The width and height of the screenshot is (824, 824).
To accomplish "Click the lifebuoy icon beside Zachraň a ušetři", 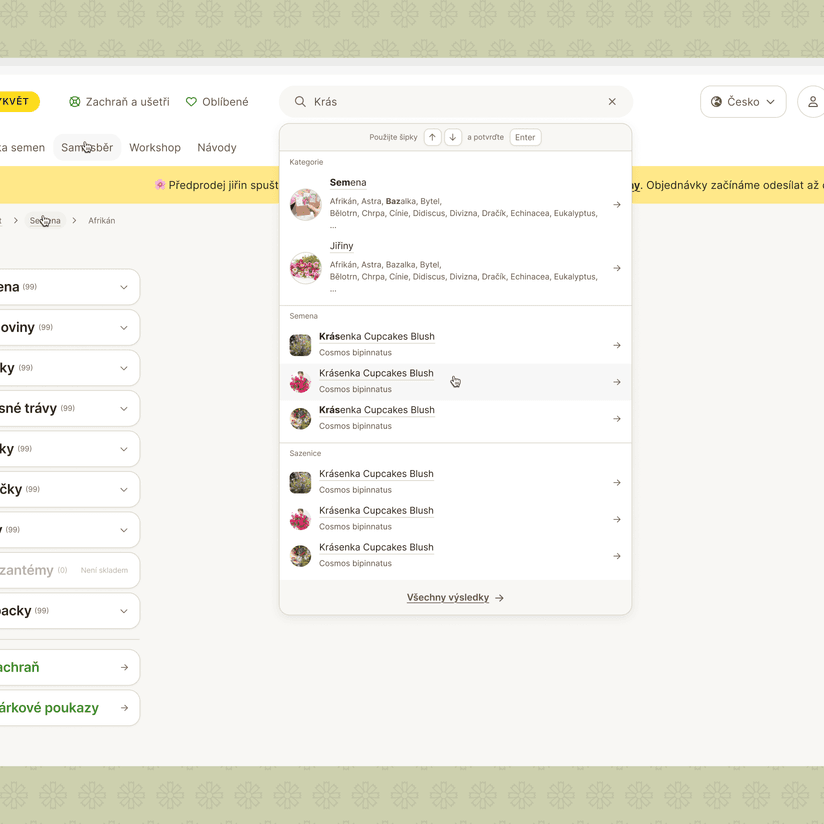I will 75,101.
